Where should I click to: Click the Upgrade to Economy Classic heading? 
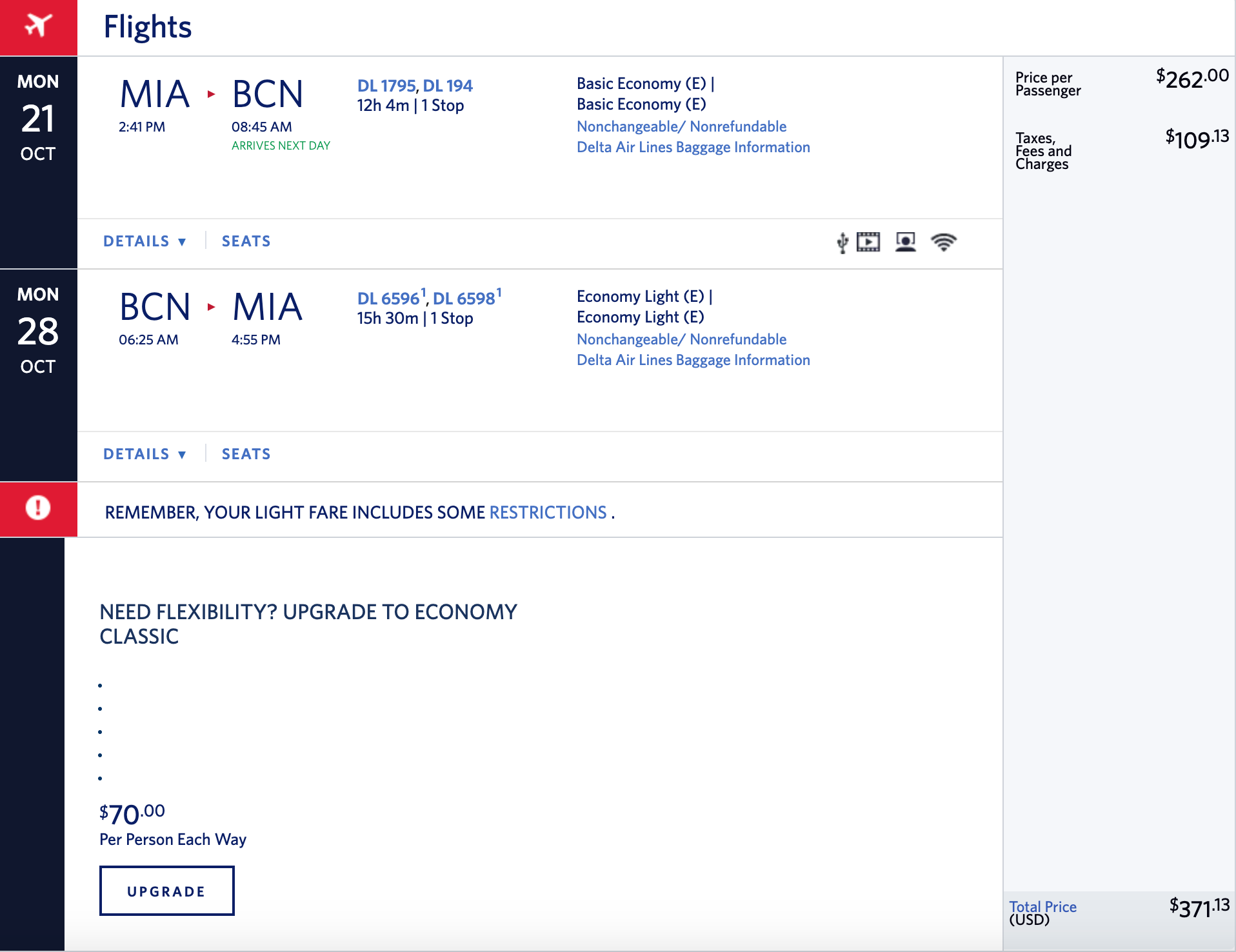(x=308, y=624)
